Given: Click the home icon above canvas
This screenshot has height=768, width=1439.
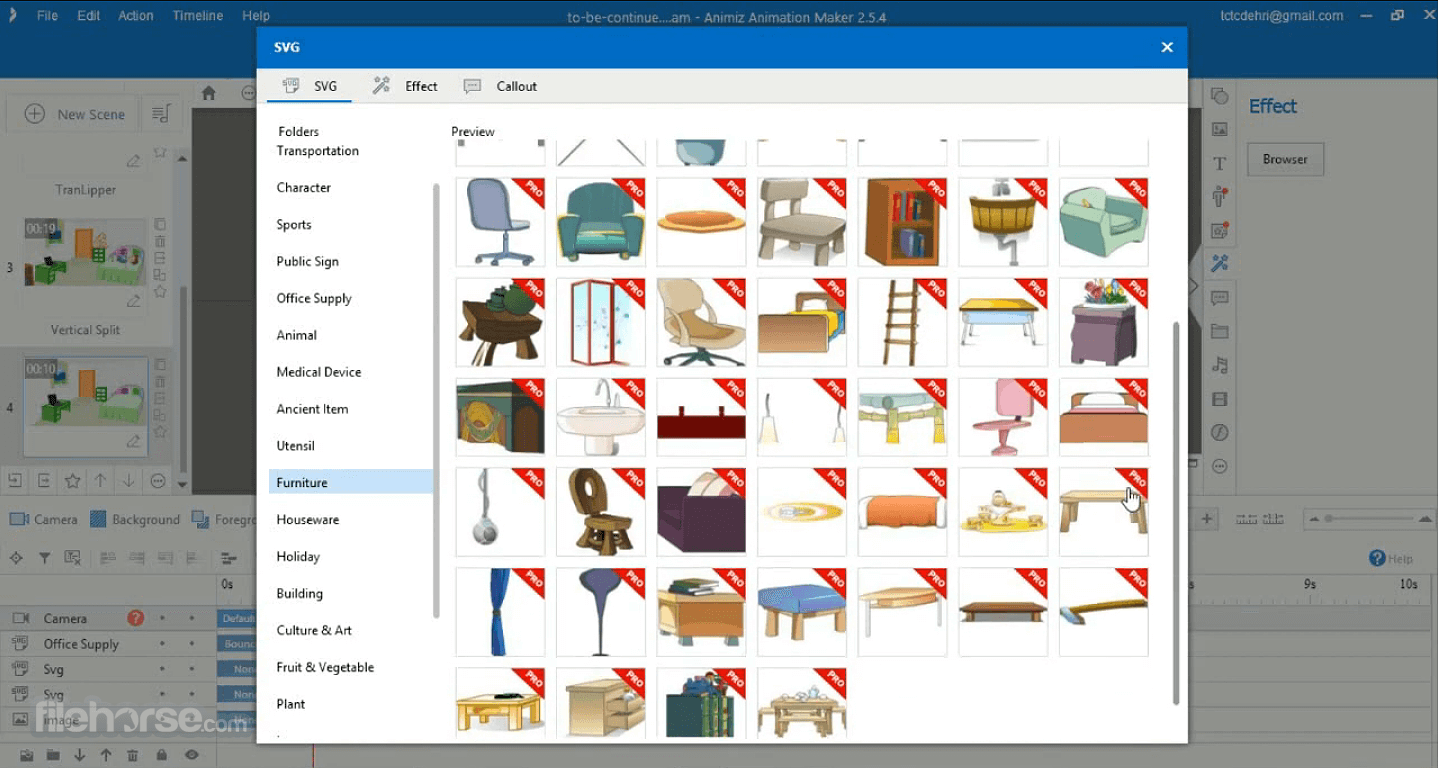Looking at the screenshot, I should (208, 93).
